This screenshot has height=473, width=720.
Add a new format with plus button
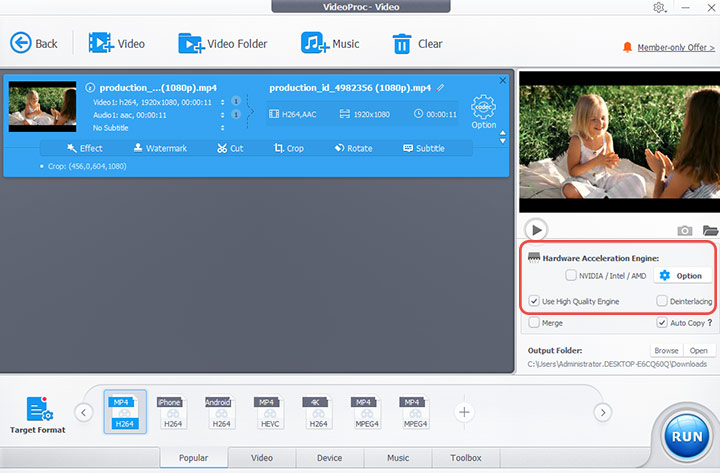(464, 412)
